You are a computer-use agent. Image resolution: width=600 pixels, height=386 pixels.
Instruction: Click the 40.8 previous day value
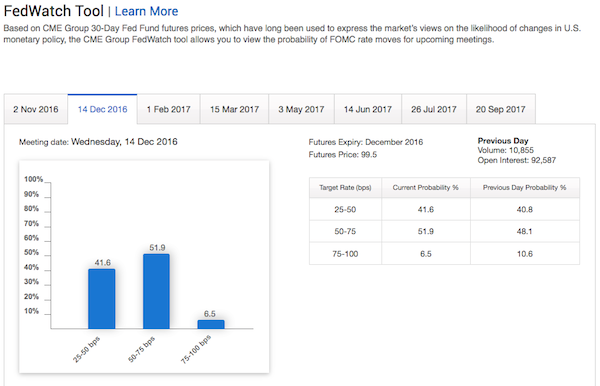[x=525, y=209]
